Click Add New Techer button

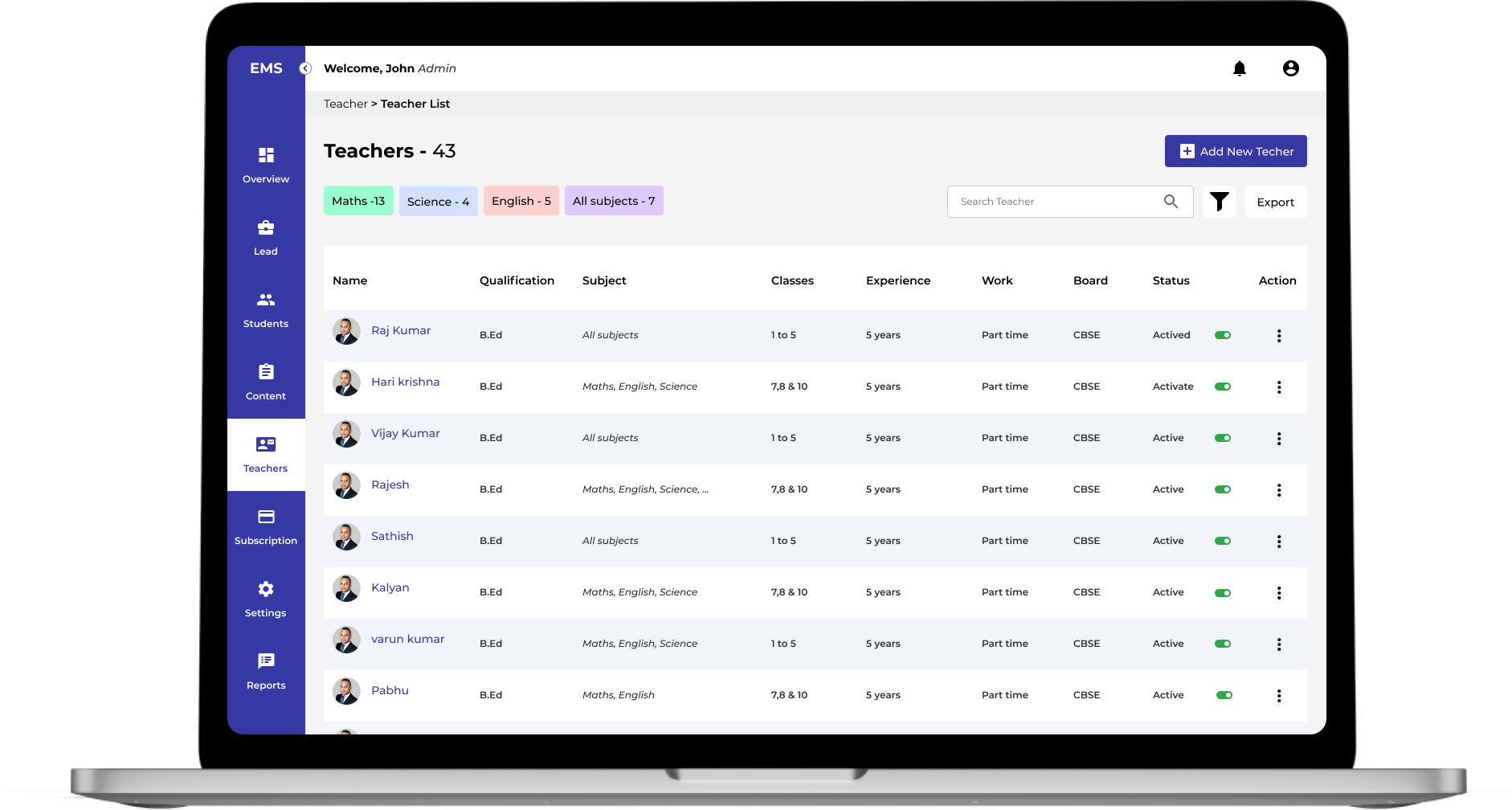1236,151
